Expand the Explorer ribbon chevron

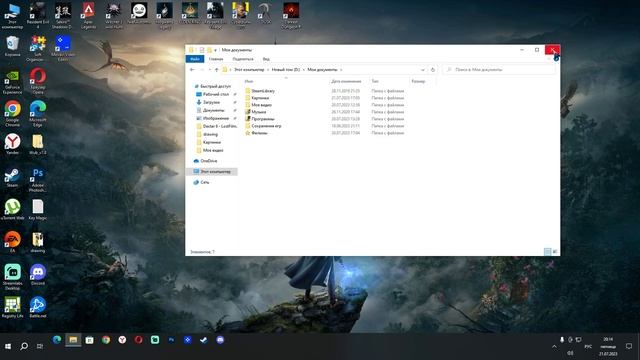(549, 59)
